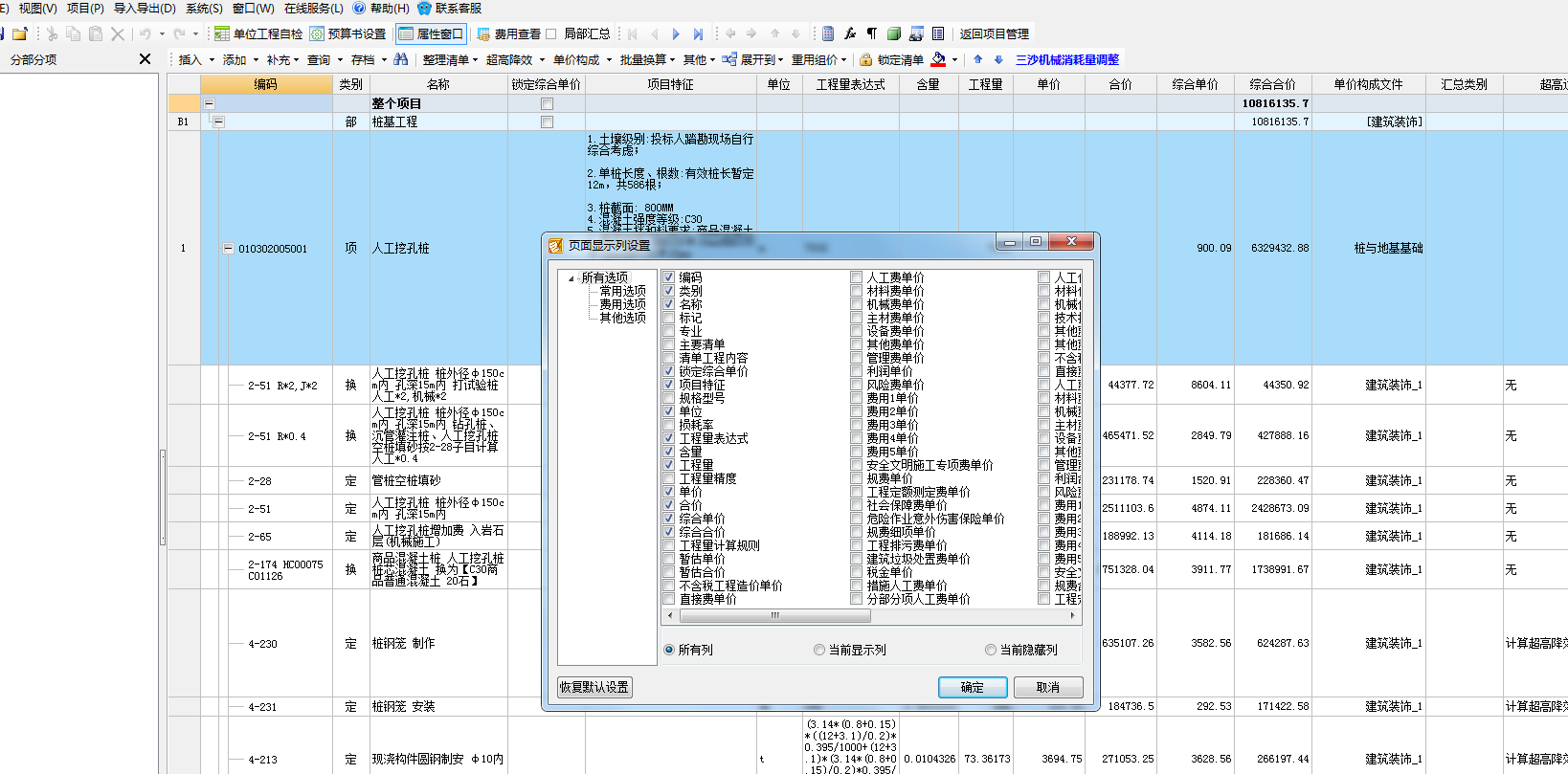Click the redo arrow icon
1568x774 pixels.
click(179, 33)
